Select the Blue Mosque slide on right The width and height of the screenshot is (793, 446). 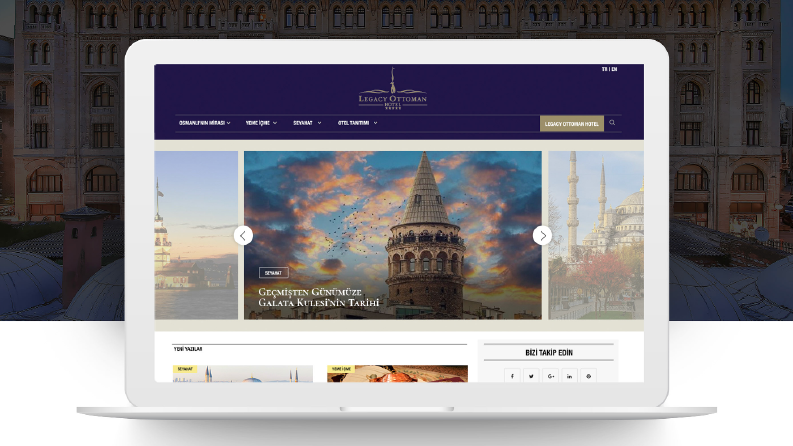[x=596, y=235]
